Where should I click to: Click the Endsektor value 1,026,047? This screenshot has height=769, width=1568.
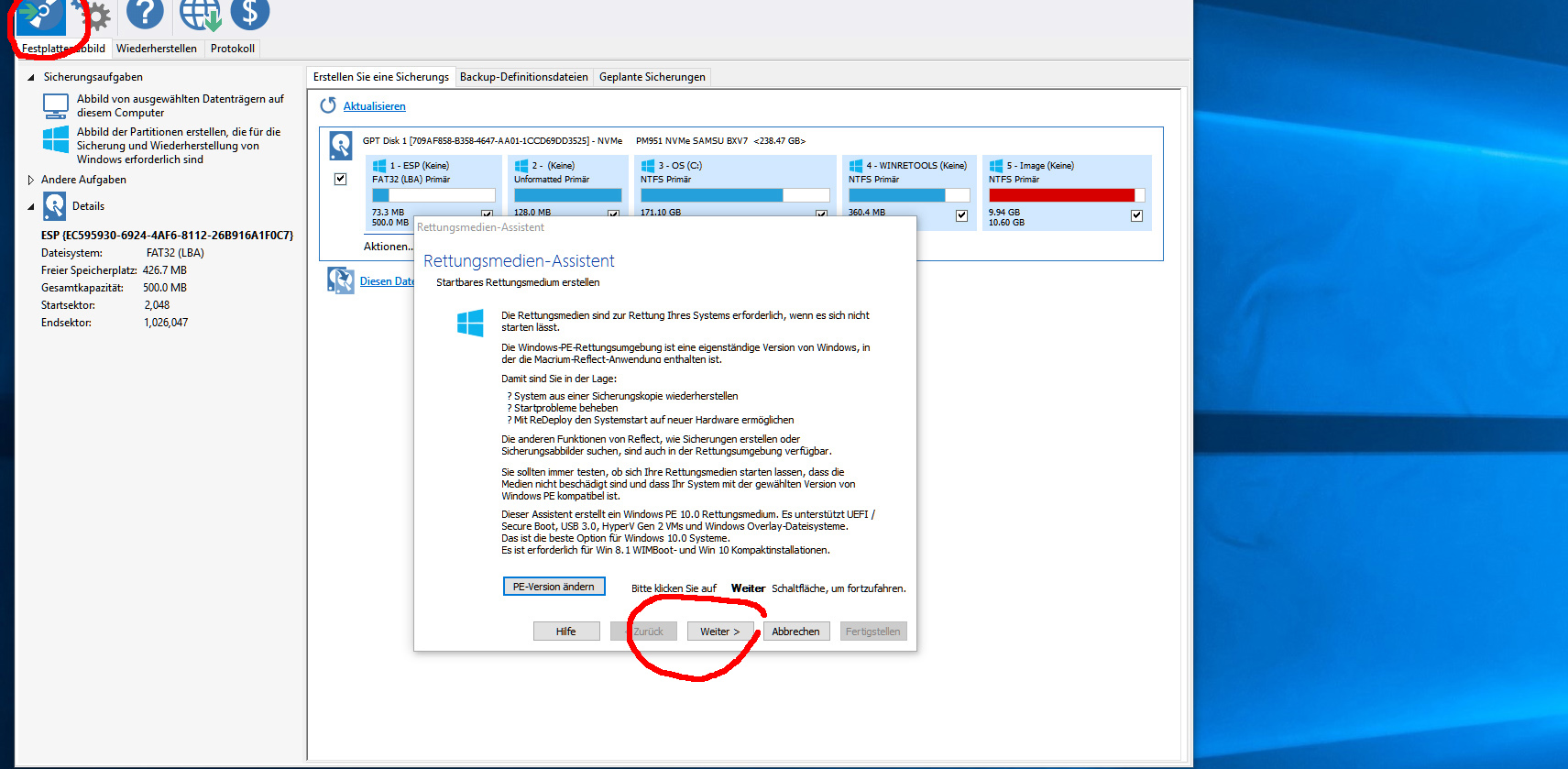tap(166, 323)
